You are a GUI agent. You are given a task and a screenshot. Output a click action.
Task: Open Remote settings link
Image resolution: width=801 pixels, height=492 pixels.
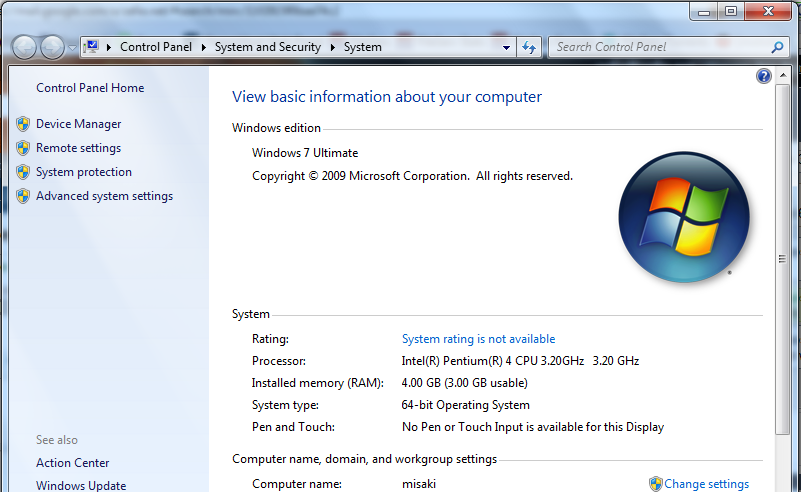[x=78, y=148]
